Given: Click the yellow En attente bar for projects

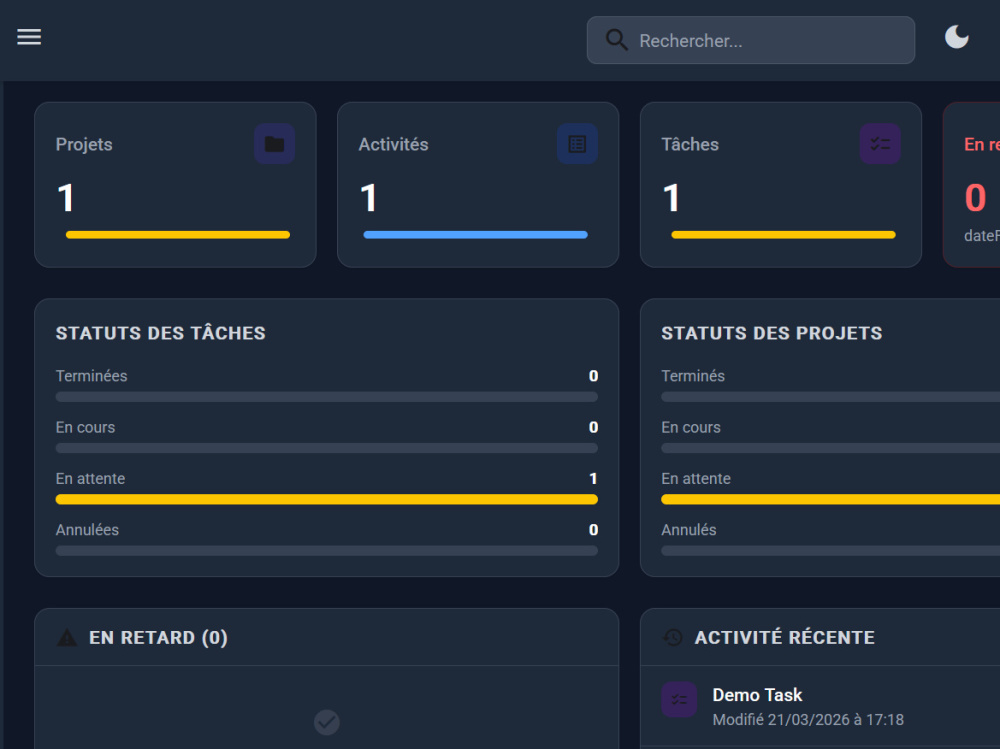Looking at the screenshot, I should click(x=830, y=500).
